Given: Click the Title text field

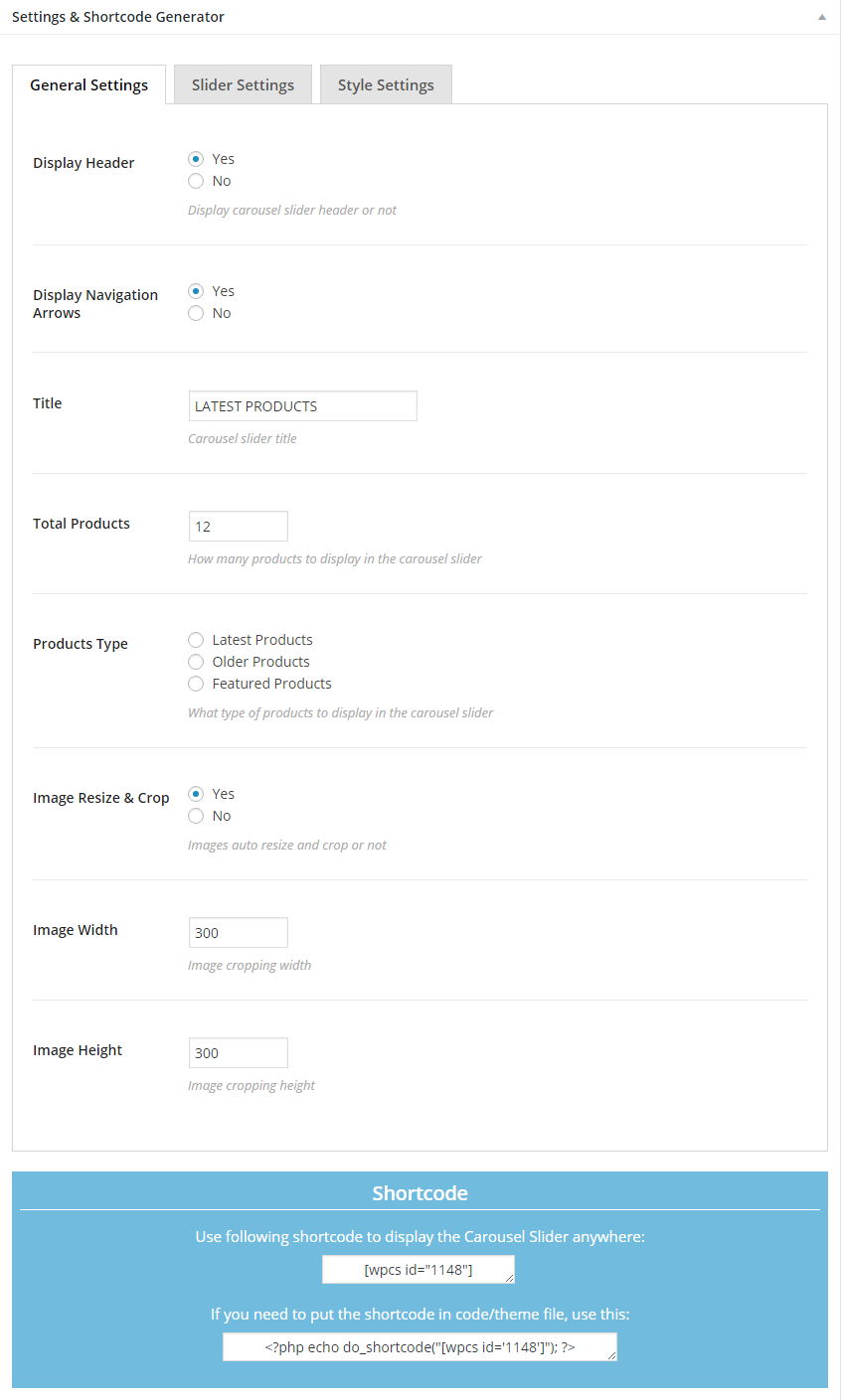Looking at the screenshot, I should [302, 406].
